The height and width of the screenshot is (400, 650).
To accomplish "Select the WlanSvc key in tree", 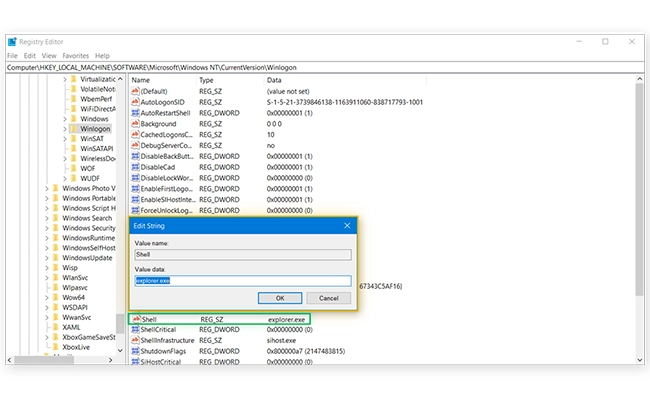I will (75, 278).
